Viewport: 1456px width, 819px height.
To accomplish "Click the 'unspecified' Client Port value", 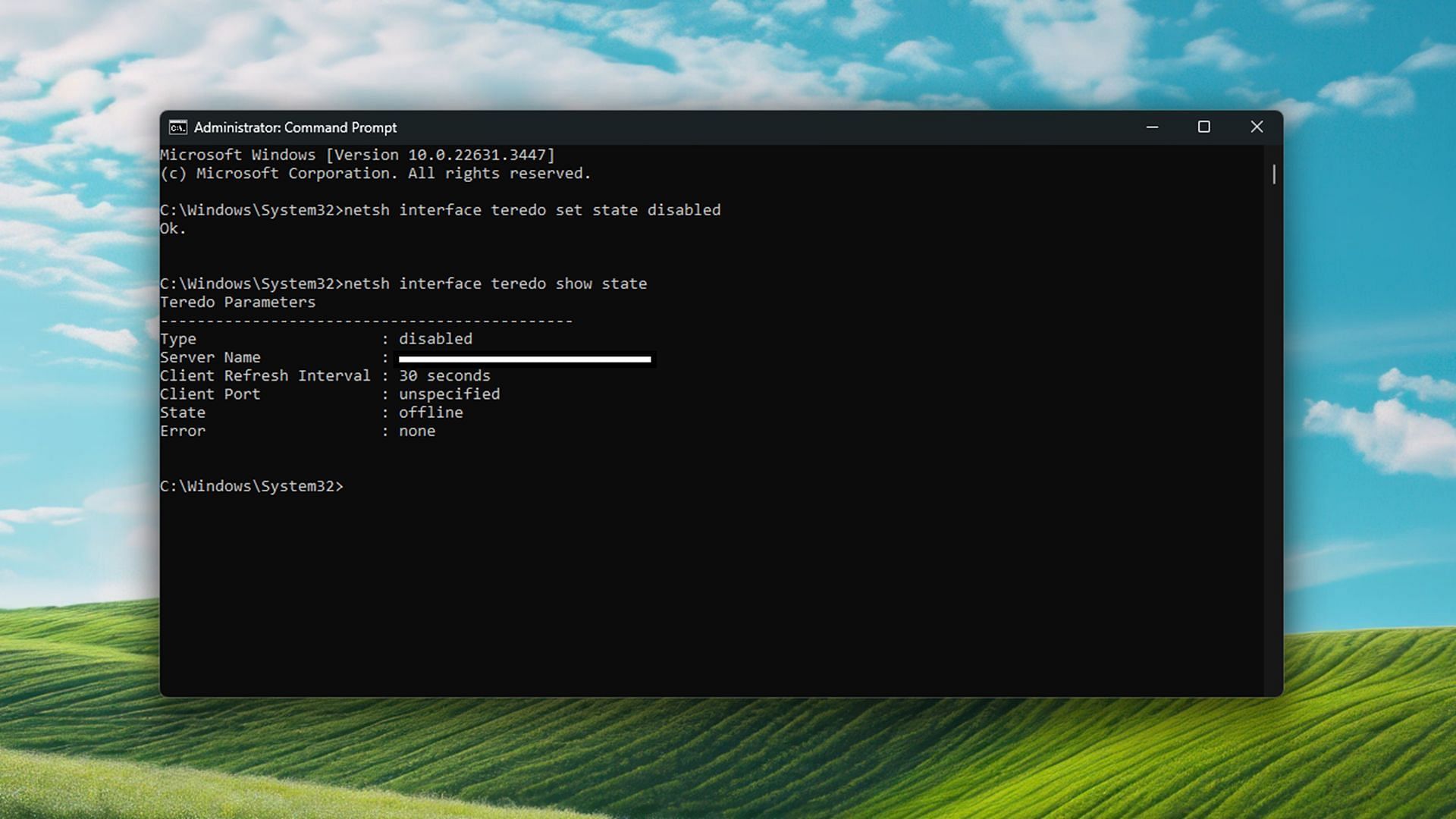I will tap(449, 394).
